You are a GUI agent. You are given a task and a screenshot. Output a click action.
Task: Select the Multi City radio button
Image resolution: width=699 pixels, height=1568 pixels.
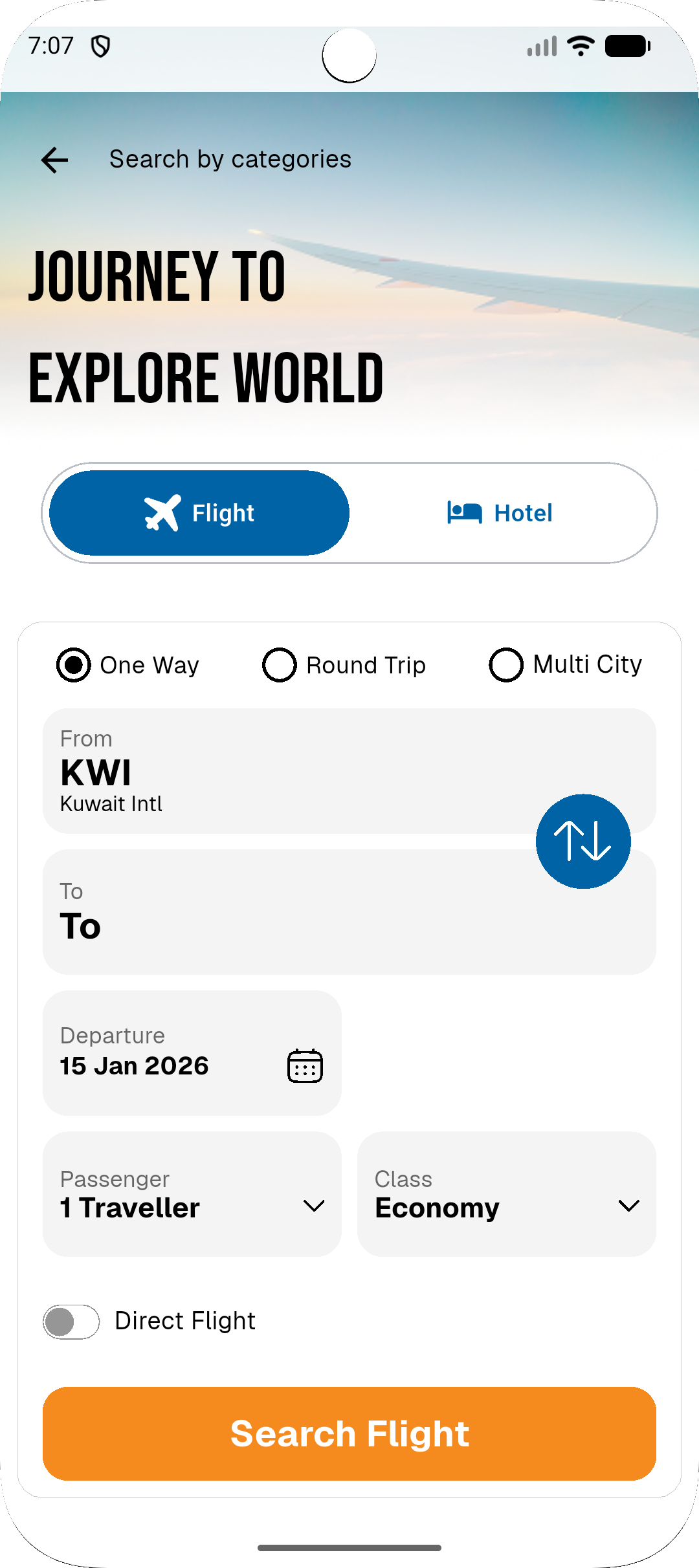click(506, 665)
